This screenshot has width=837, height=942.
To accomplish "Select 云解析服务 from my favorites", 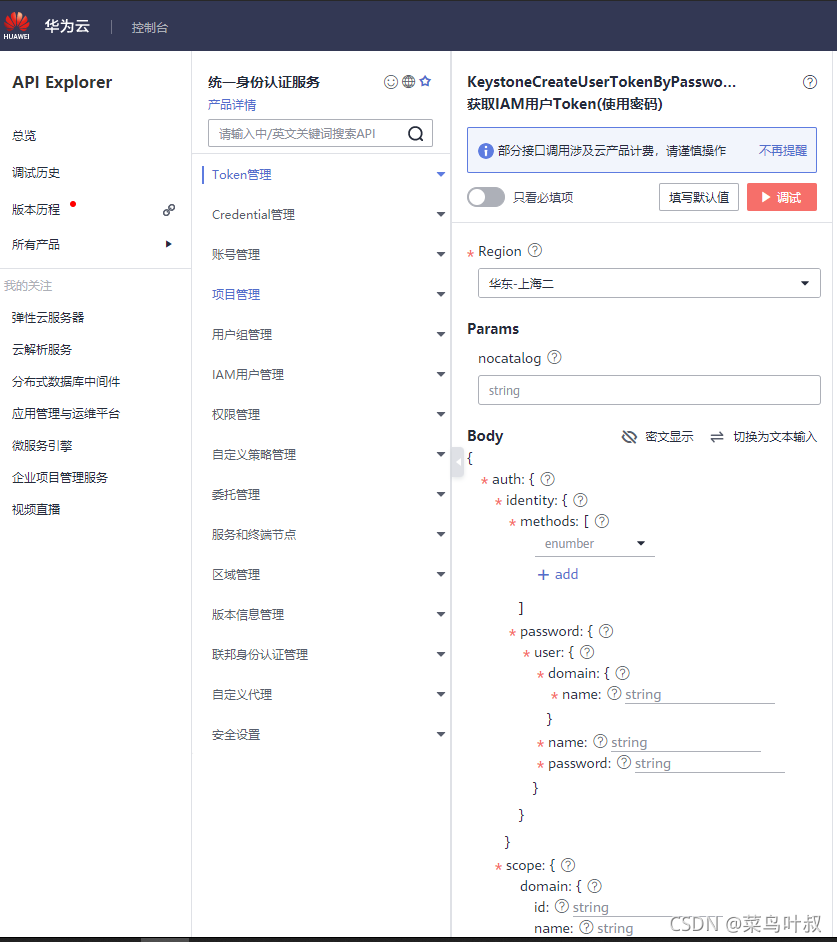I will coord(42,350).
